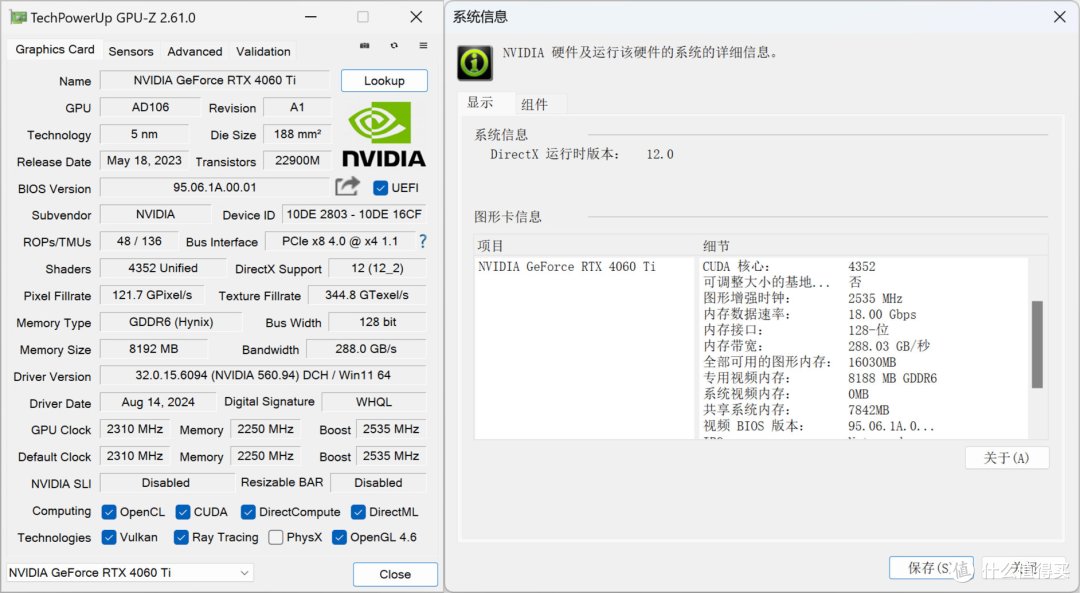
Task: Click the Texture Fillrate 344.8 GTexel/s value
Action: click(x=366, y=295)
